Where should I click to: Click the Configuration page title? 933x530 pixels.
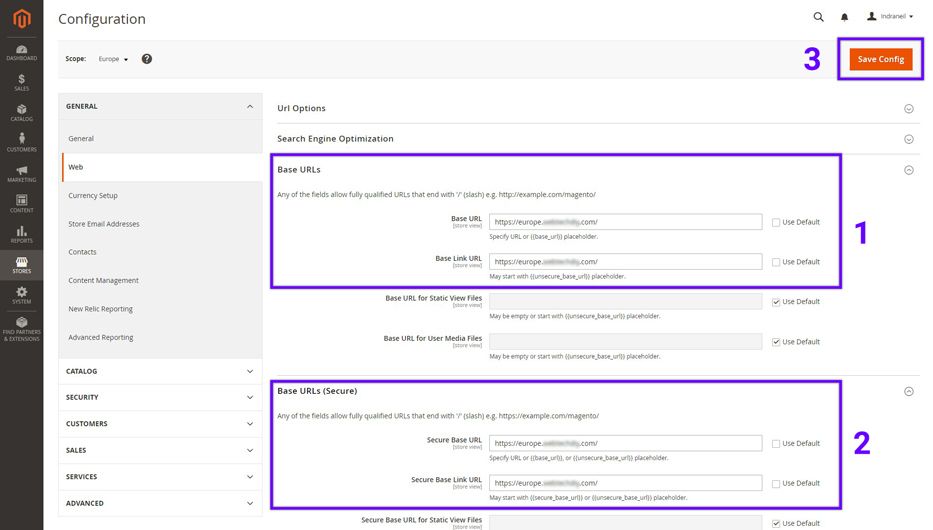(x=102, y=19)
